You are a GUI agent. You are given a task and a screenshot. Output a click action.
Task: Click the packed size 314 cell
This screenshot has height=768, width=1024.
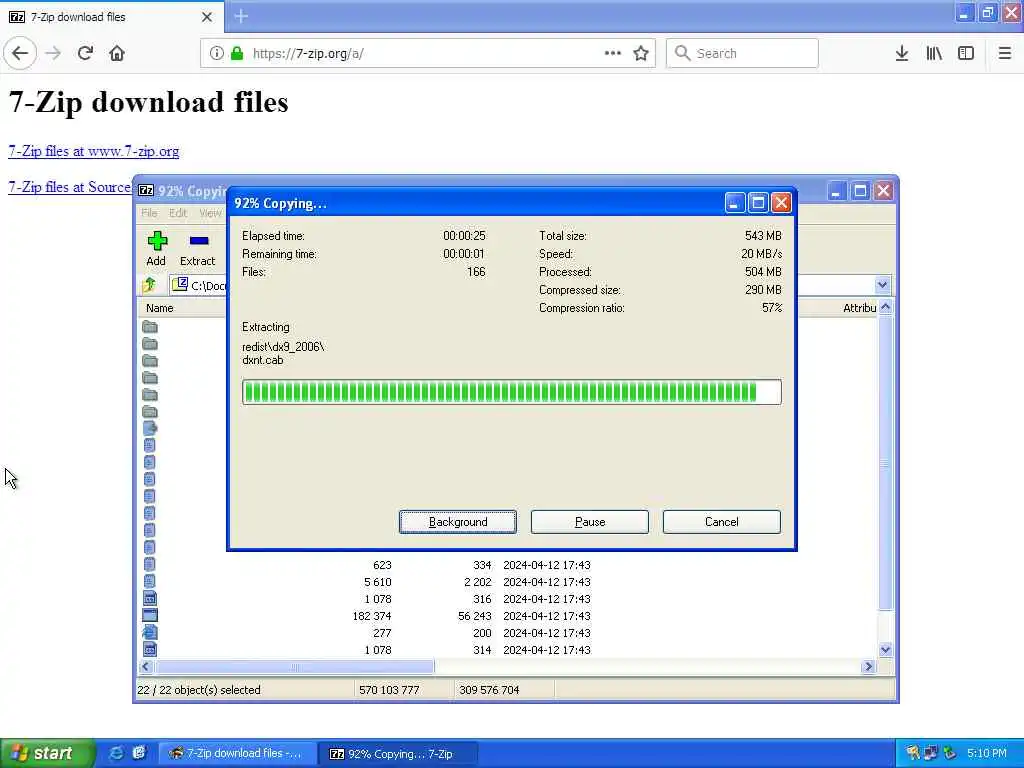tap(482, 650)
